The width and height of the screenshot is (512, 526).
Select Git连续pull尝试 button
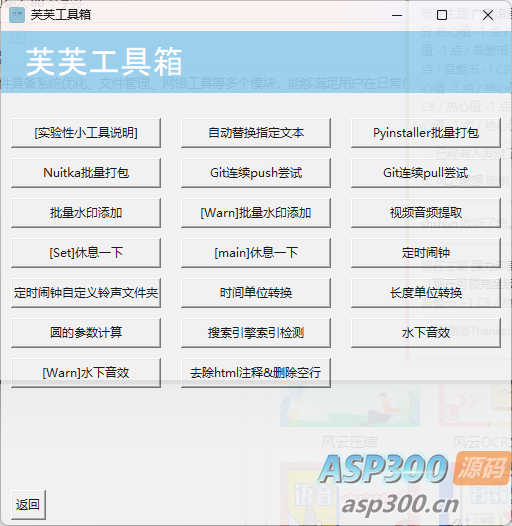pyautogui.click(x=426, y=173)
